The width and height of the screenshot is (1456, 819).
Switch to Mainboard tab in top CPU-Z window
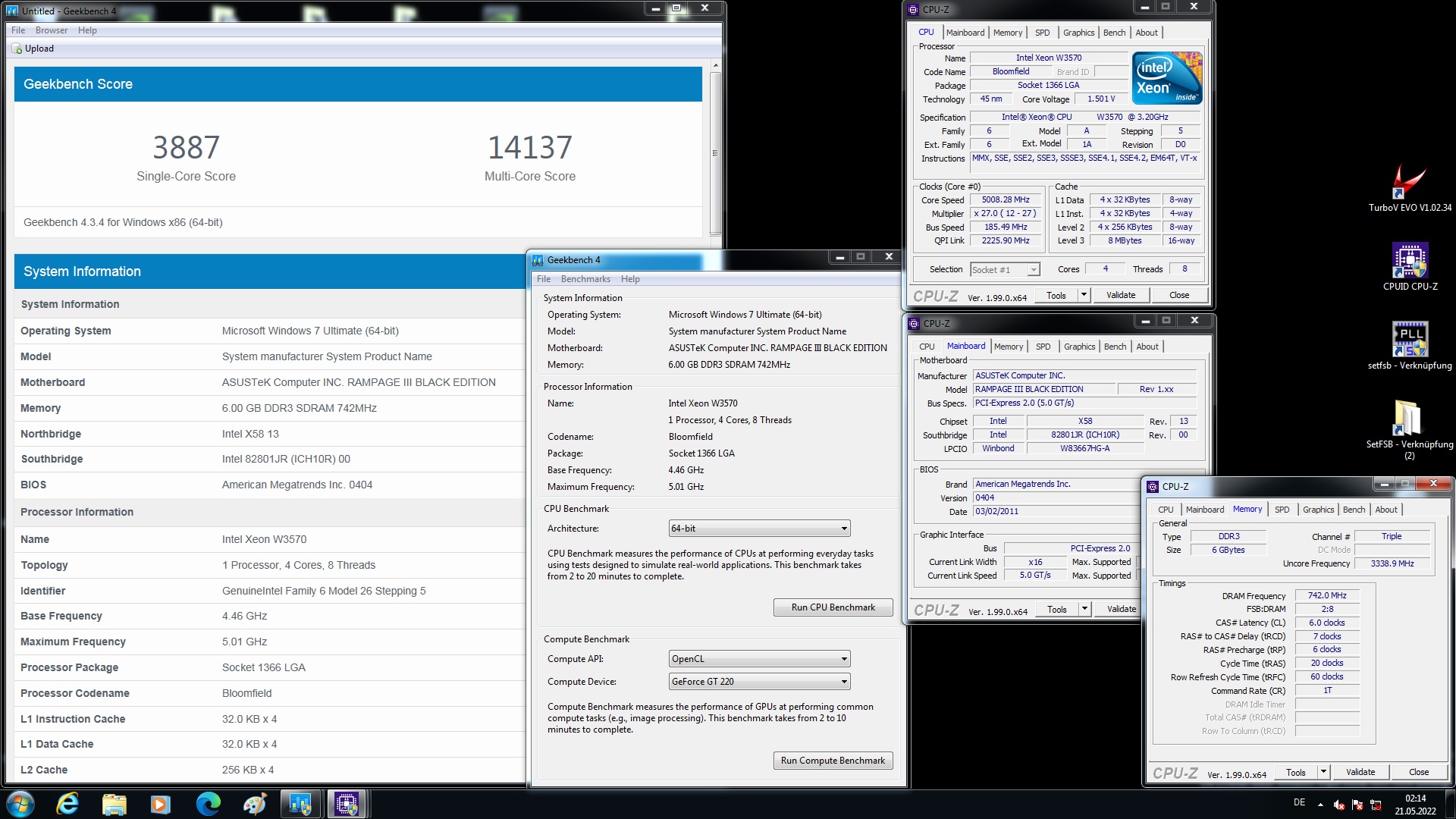[965, 33]
